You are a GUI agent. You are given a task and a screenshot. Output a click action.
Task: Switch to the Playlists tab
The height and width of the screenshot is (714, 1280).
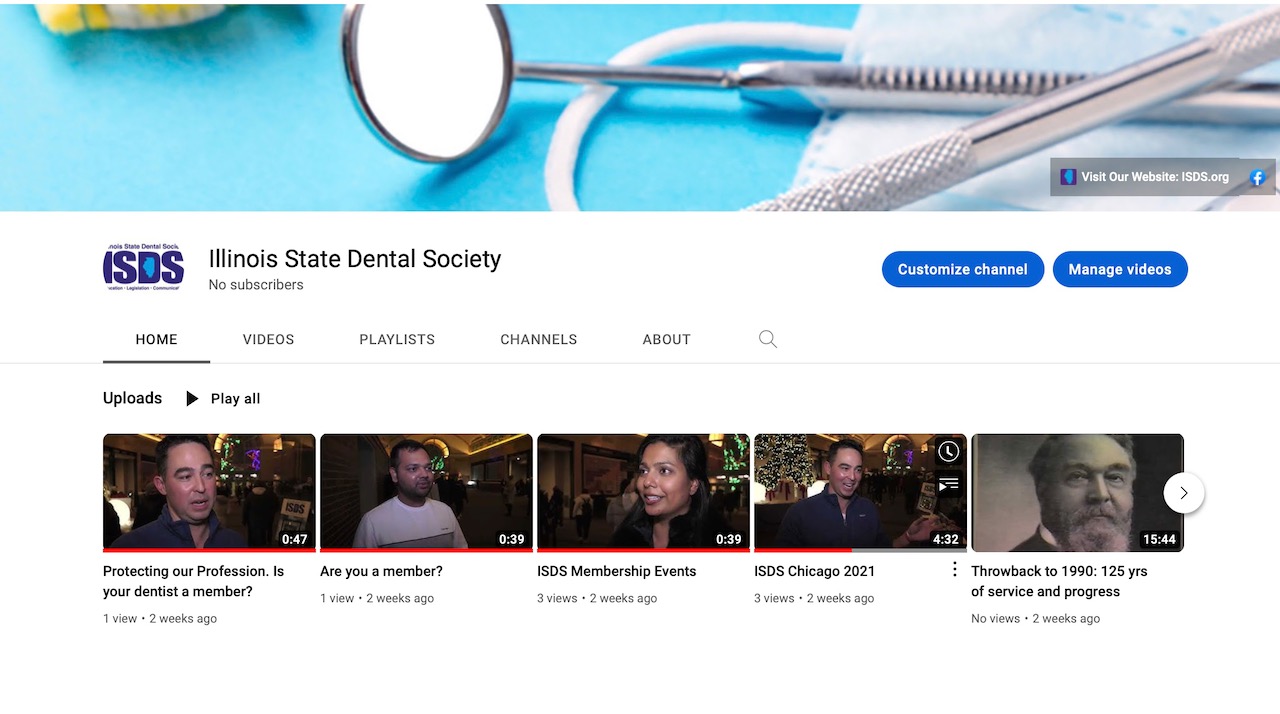tap(397, 339)
